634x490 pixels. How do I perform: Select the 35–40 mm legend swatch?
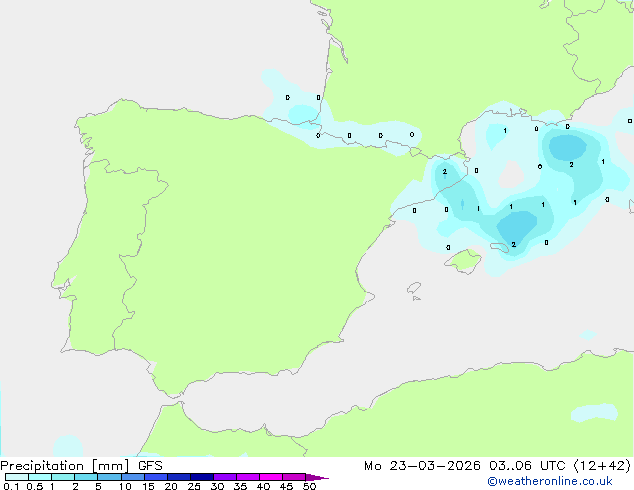coord(248,477)
